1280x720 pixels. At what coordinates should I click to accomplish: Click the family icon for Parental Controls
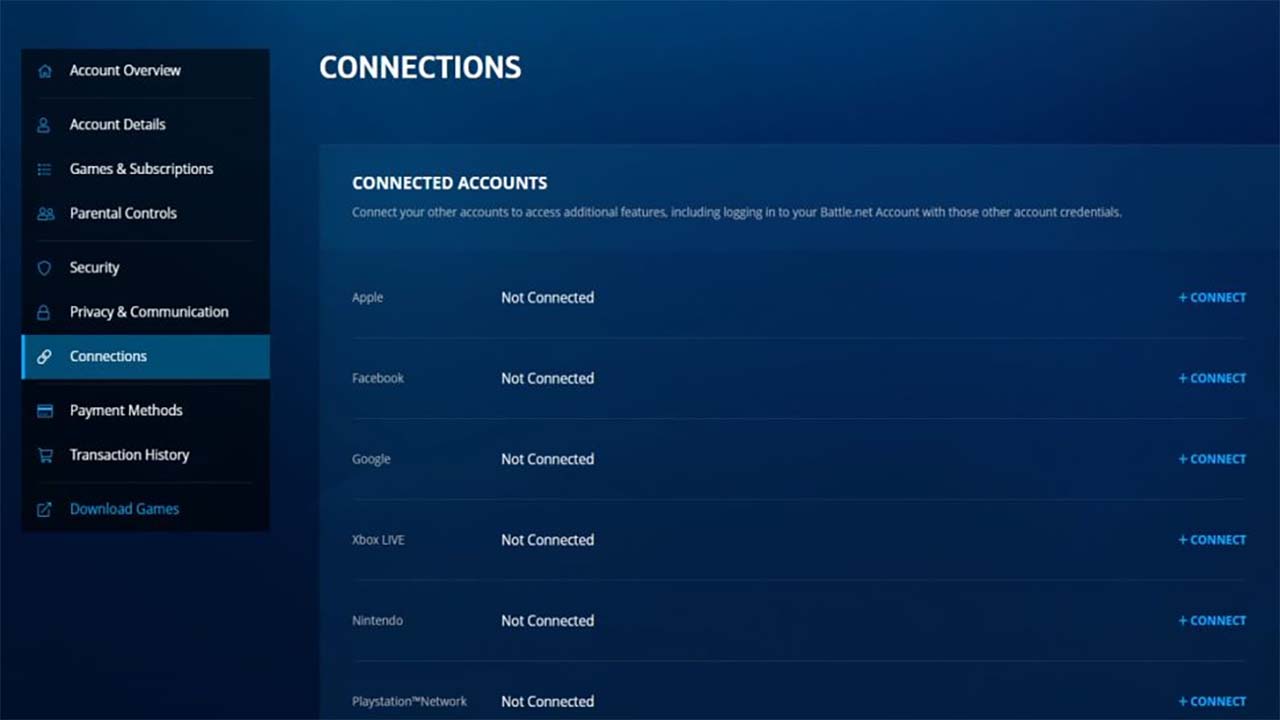pyautogui.click(x=45, y=213)
